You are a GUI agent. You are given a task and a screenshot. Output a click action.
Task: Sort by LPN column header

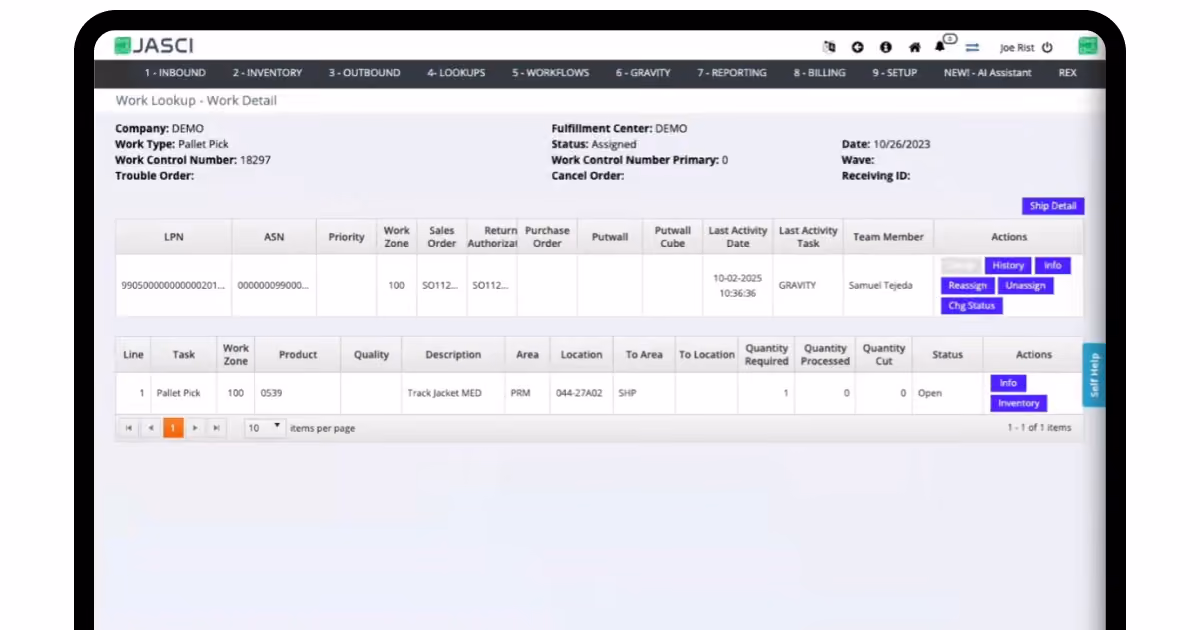tap(173, 237)
